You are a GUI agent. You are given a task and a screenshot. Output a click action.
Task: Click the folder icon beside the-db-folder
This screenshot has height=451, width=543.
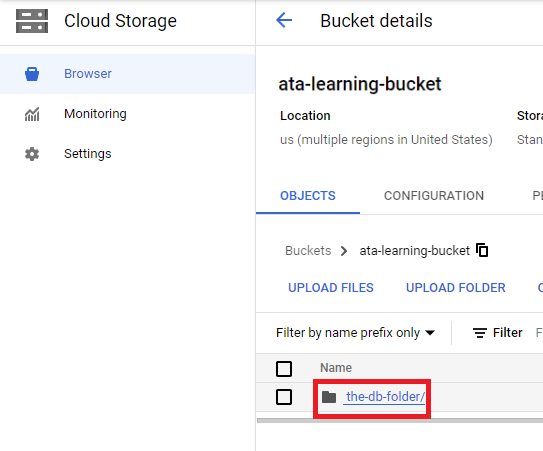coord(329,397)
